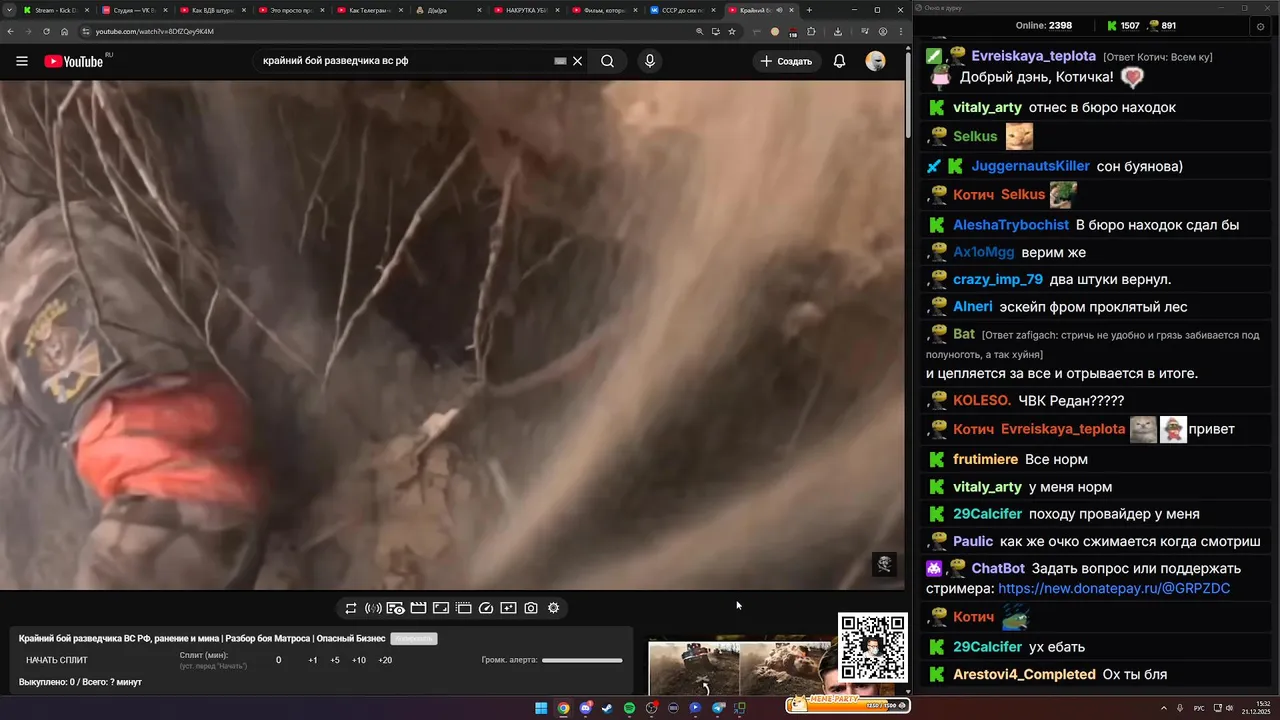Click the Создать create button
Viewport: 1280px width, 720px height.
[787, 61]
